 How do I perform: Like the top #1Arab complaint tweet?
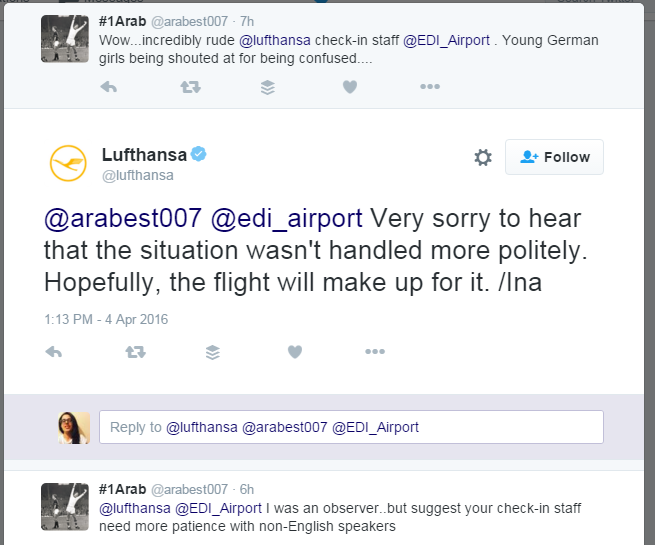[349, 87]
